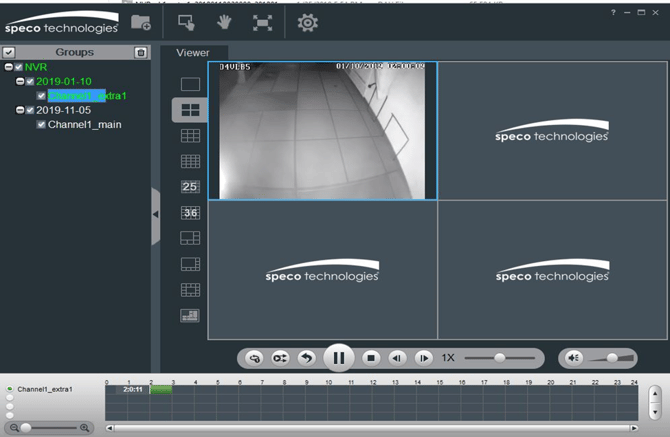
Task: Collapse the 2019-01-10 tree node
Action: click(20, 81)
